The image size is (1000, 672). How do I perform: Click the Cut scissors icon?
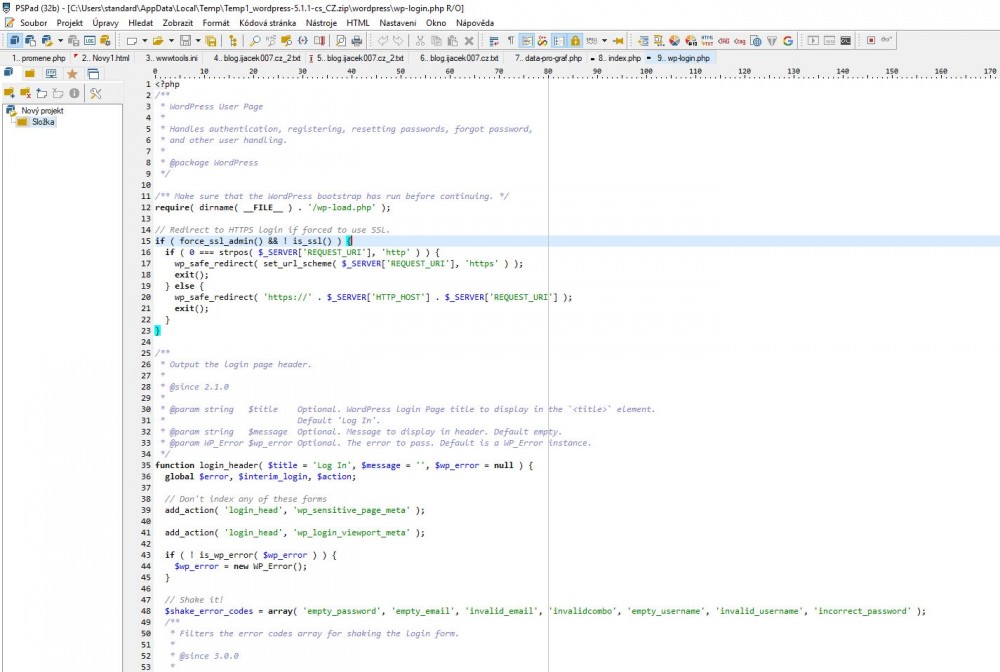pyautogui.click(x=420, y=41)
